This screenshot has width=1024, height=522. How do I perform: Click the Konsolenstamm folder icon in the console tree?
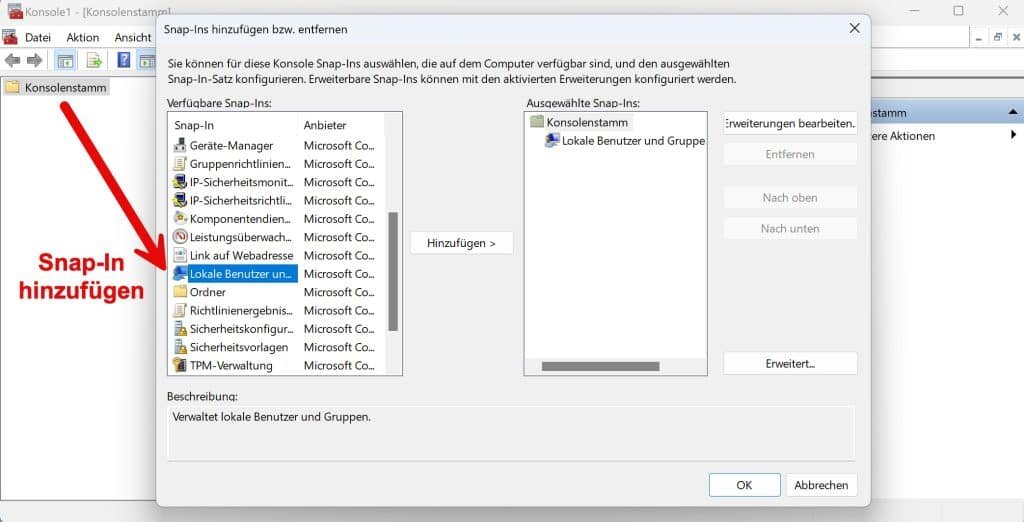coord(12,87)
